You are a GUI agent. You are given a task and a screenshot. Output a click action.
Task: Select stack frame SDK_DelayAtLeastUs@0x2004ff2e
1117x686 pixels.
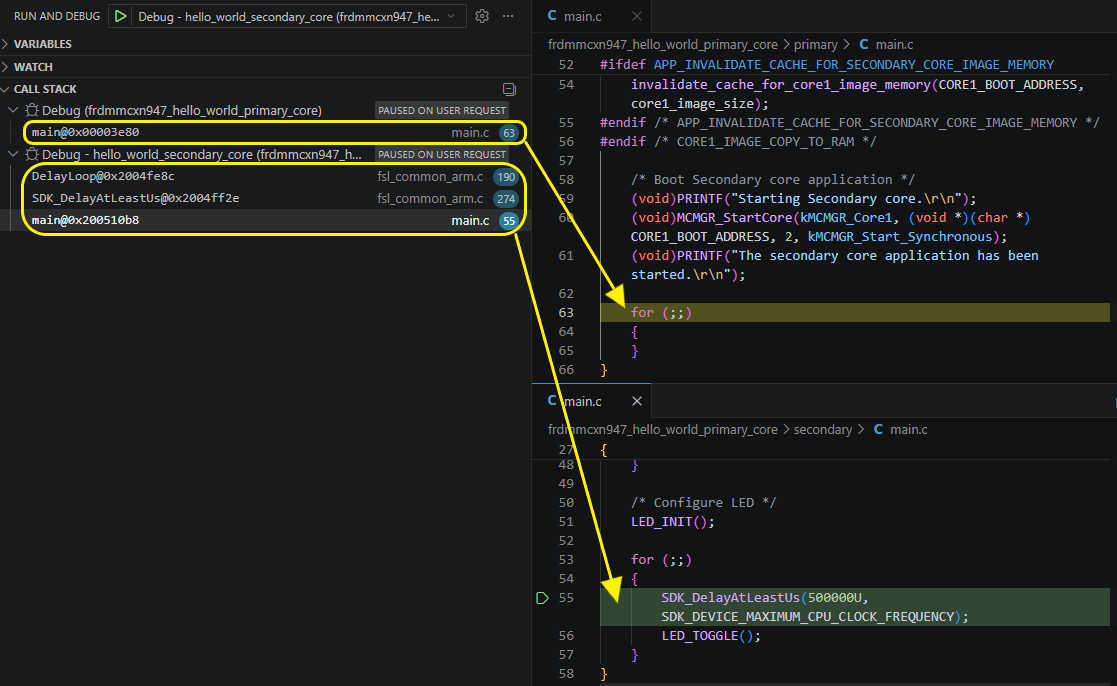pos(265,199)
